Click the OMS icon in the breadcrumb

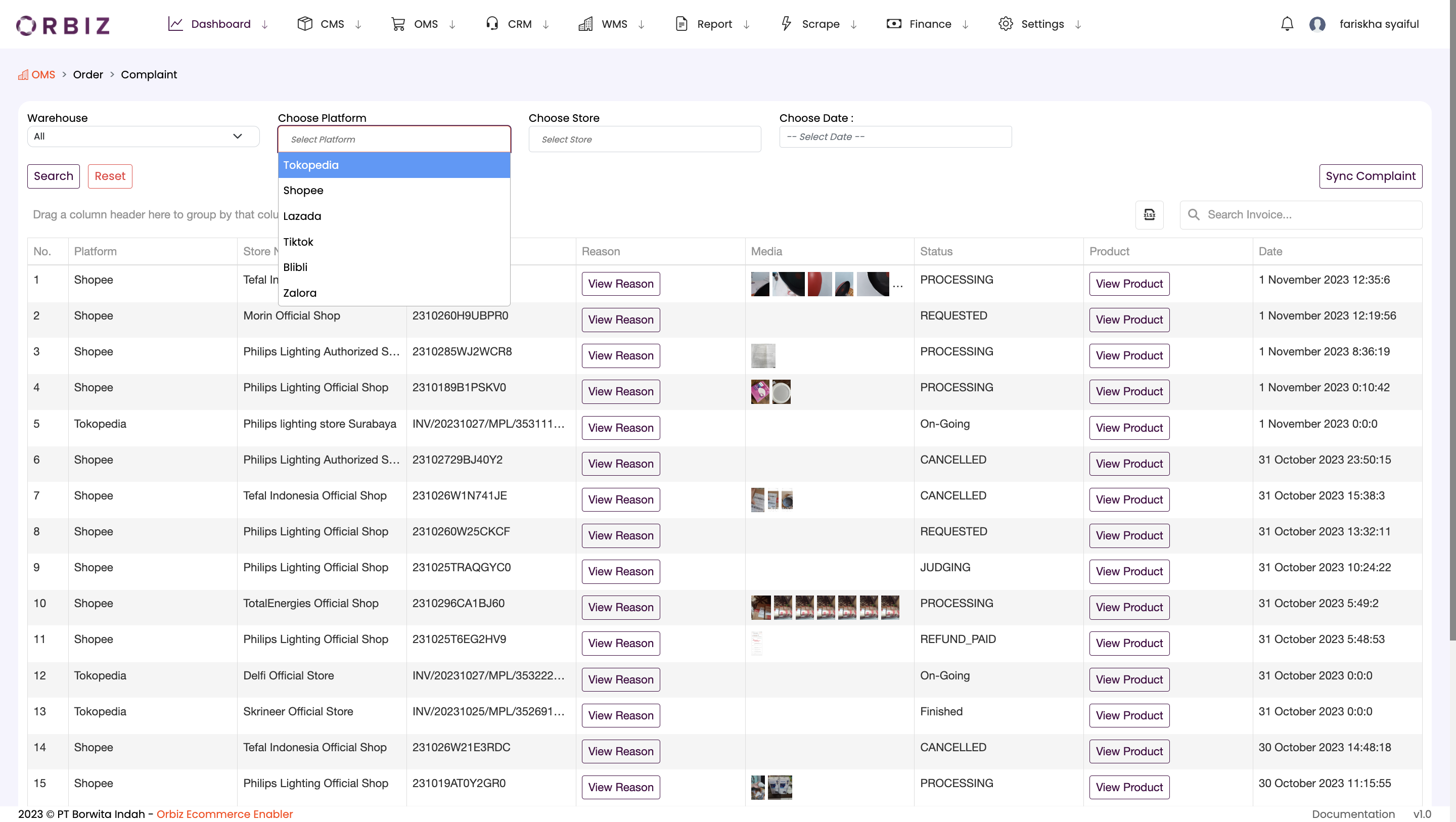23,74
